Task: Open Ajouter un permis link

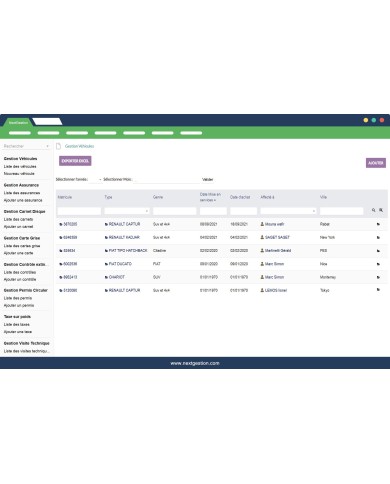Action: pos(19,305)
